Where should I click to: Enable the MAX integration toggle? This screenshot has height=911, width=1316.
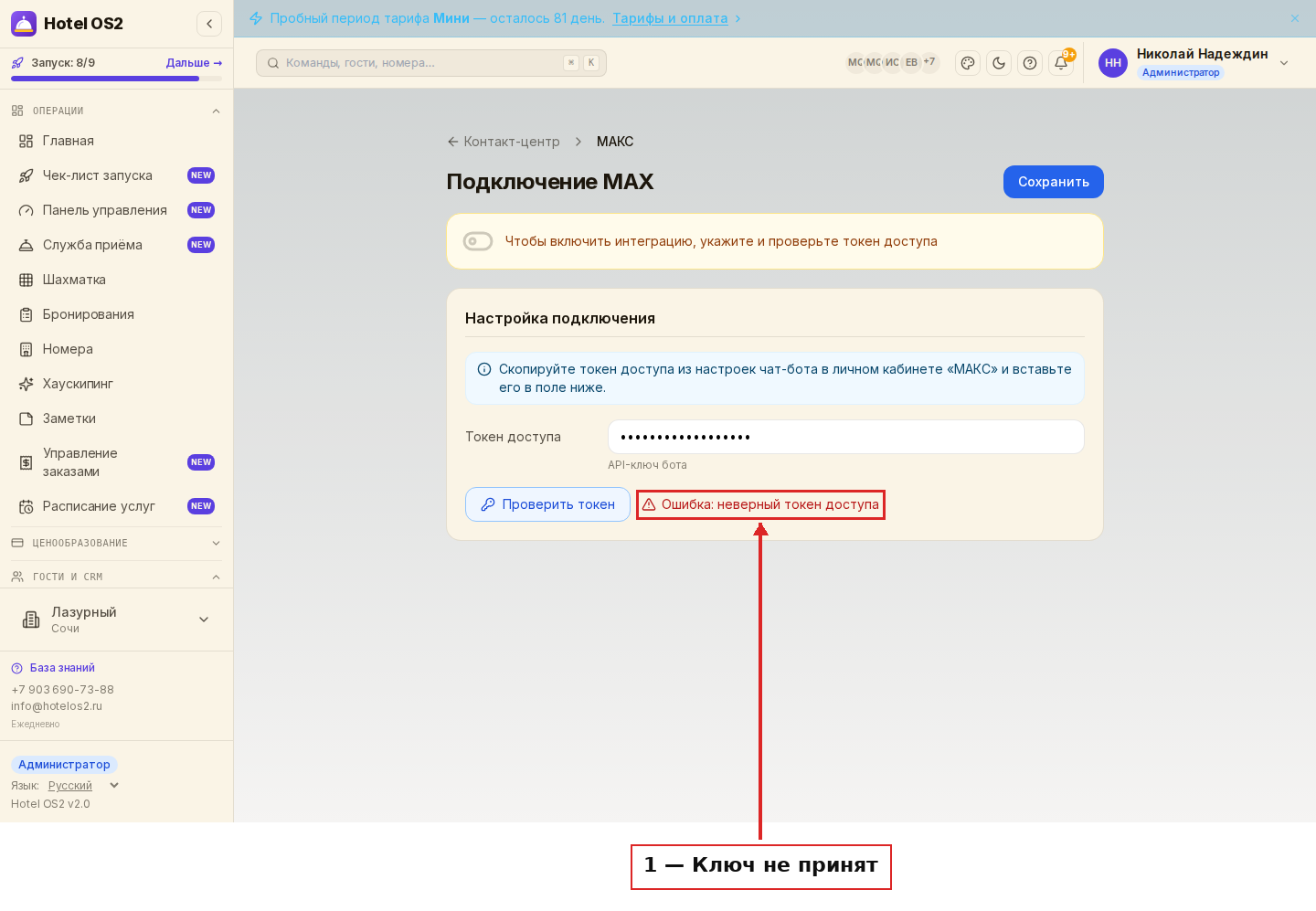coord(478,241)
